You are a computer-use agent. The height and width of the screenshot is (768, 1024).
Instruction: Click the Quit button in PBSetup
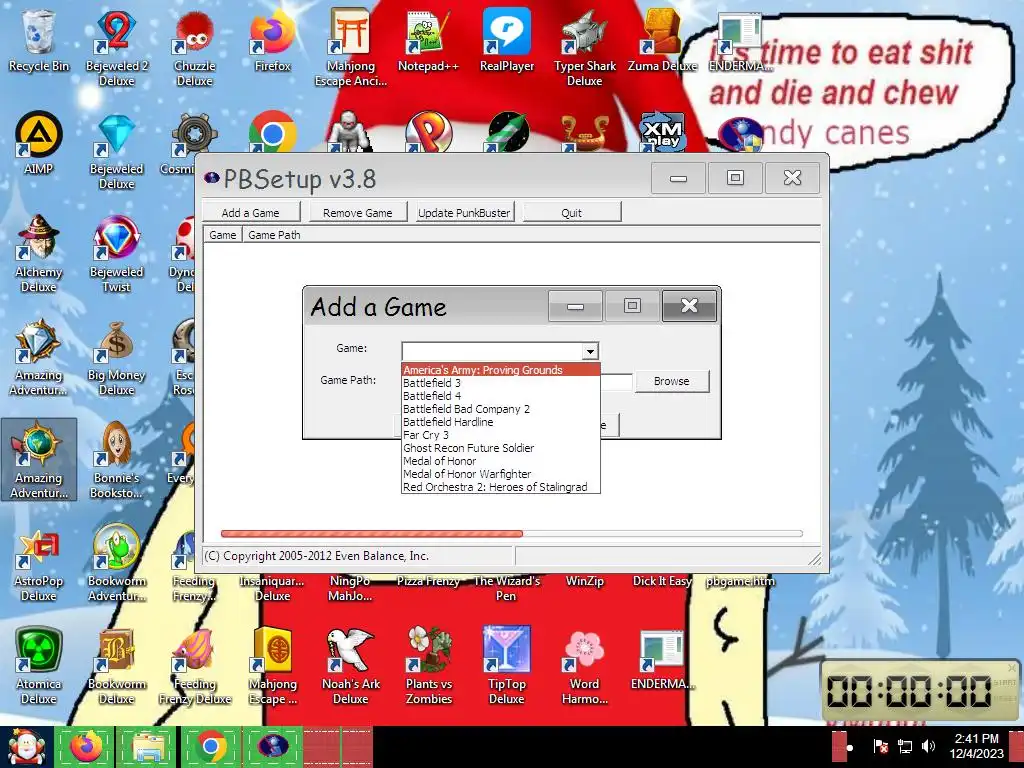(571, 212)
